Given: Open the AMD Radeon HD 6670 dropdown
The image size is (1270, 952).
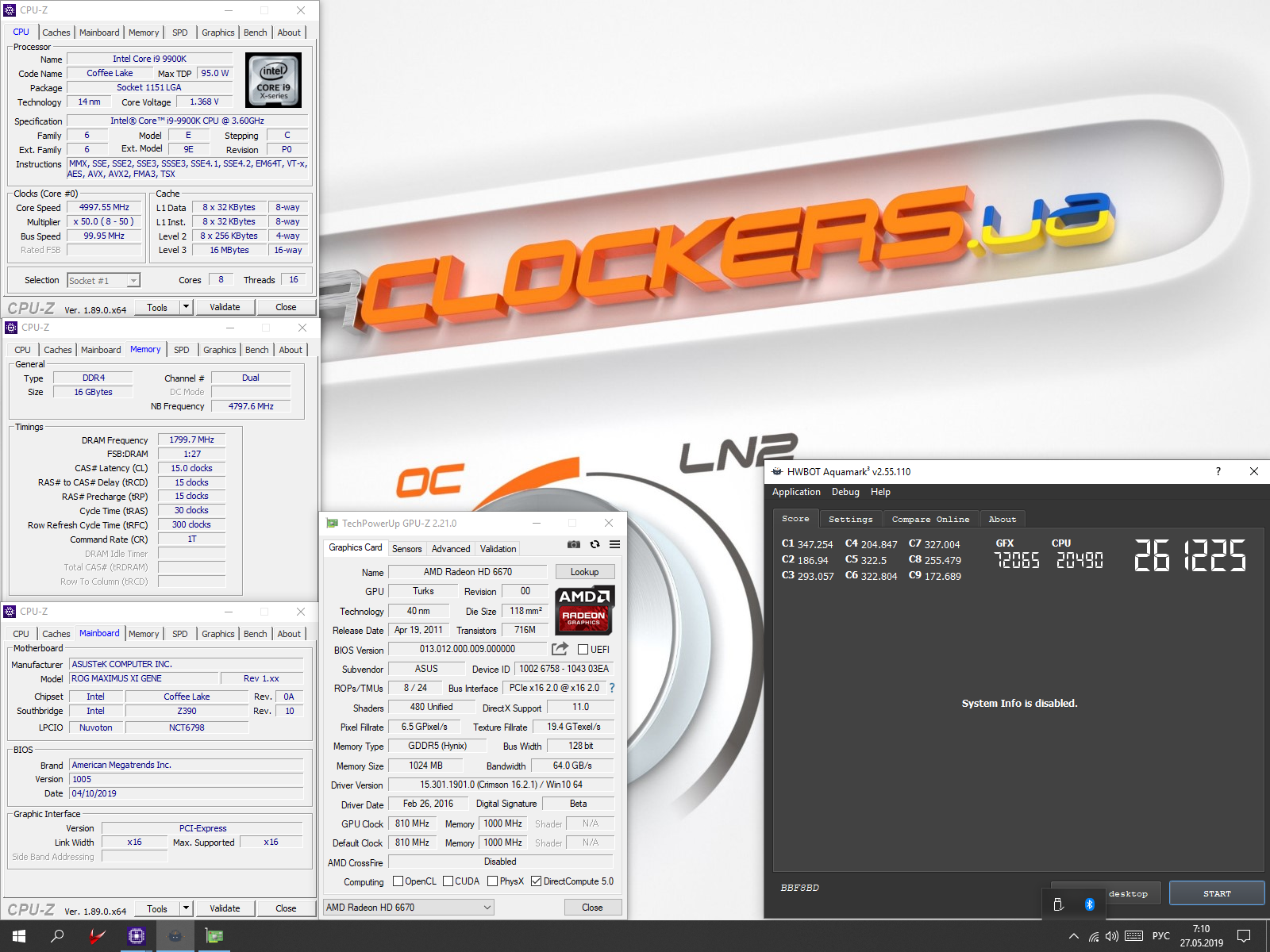Looking at the screenshot, I should click(x=409, y=908).
